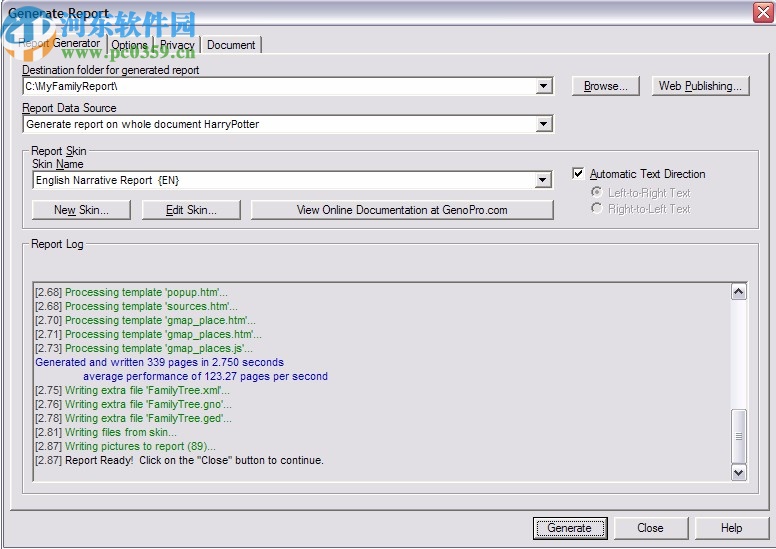Click "average performance of 123.27 pages" line
The height and width of the screenshot is (549, 776).
[205, 376]
